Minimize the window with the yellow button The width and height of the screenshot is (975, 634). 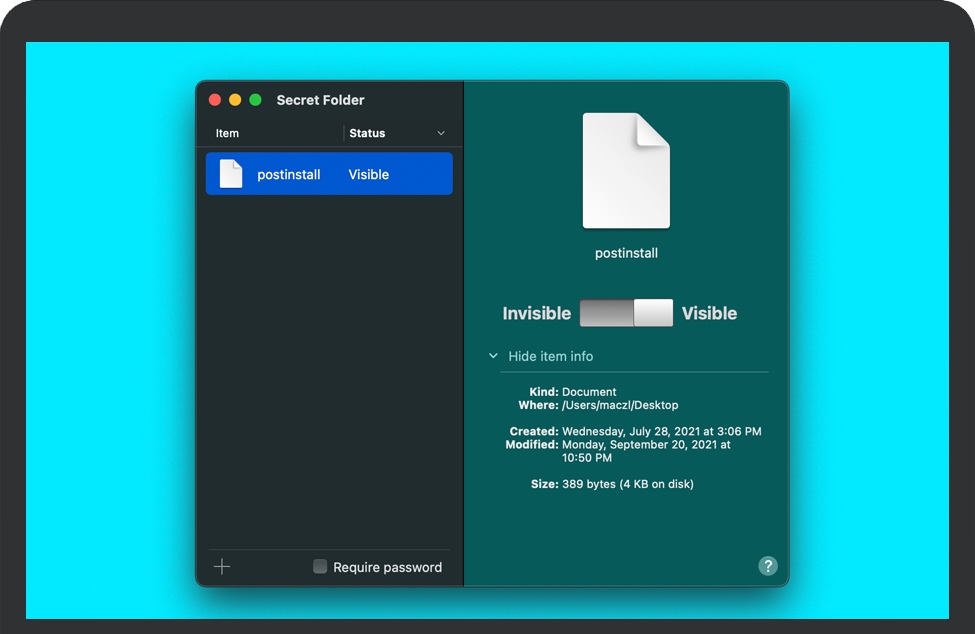235,100
